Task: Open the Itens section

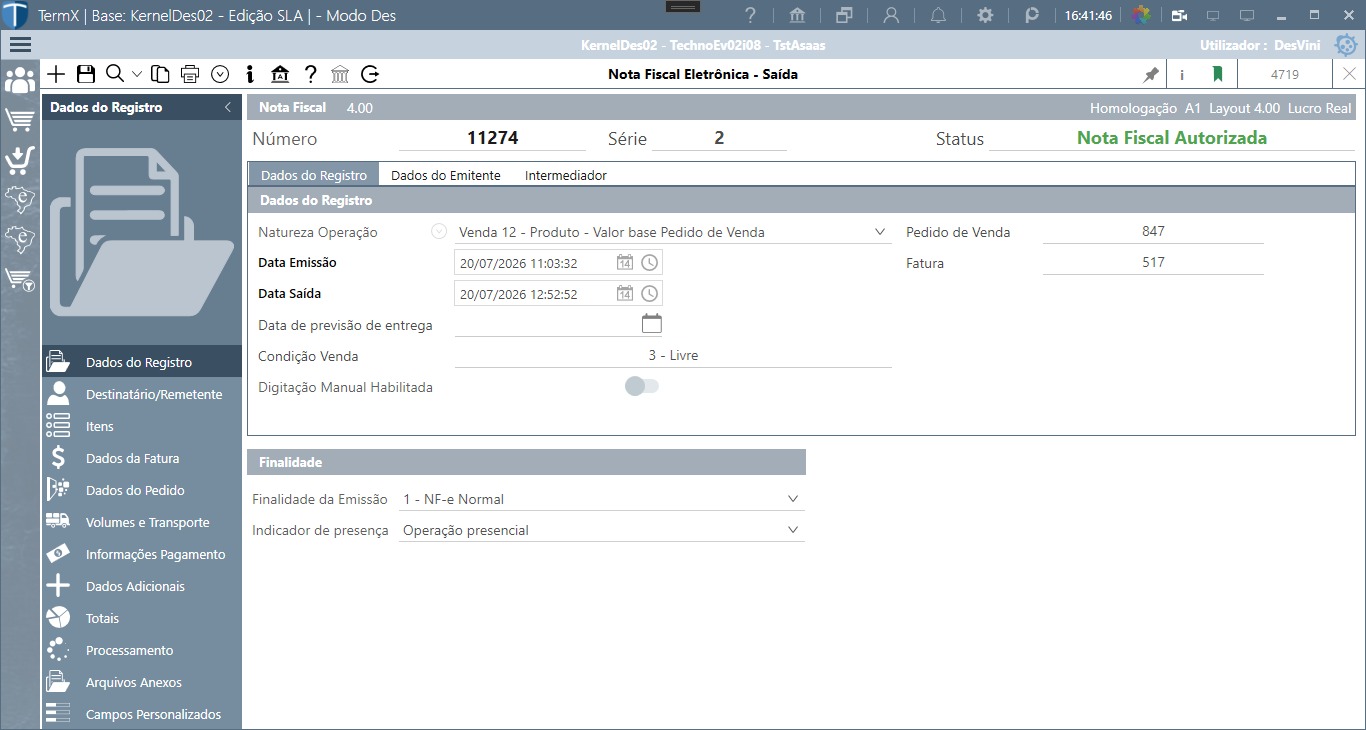Action: (142, 426)
